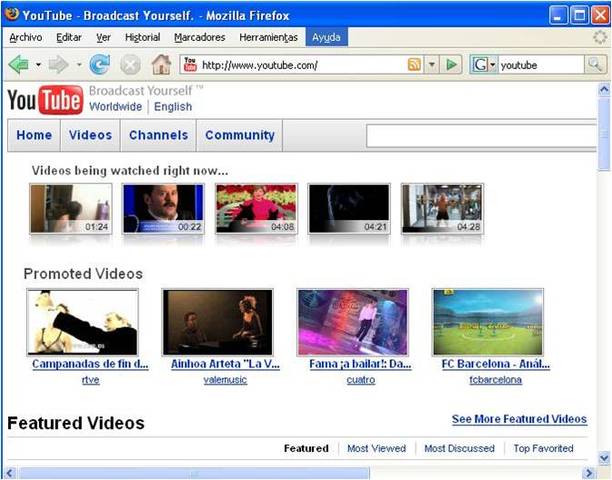This screenshot has height=480, width=612.
Task: Click the URL address bar field
Action: [301, 65]
